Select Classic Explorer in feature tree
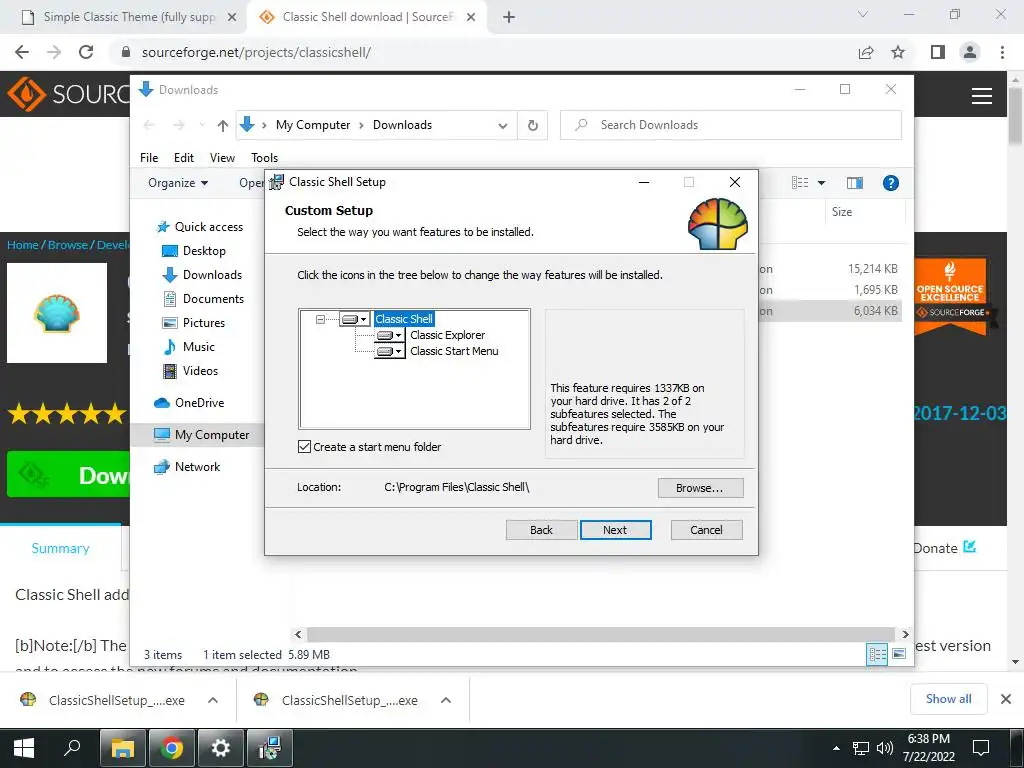The image size is (1024, 768). tap(447, 335)
